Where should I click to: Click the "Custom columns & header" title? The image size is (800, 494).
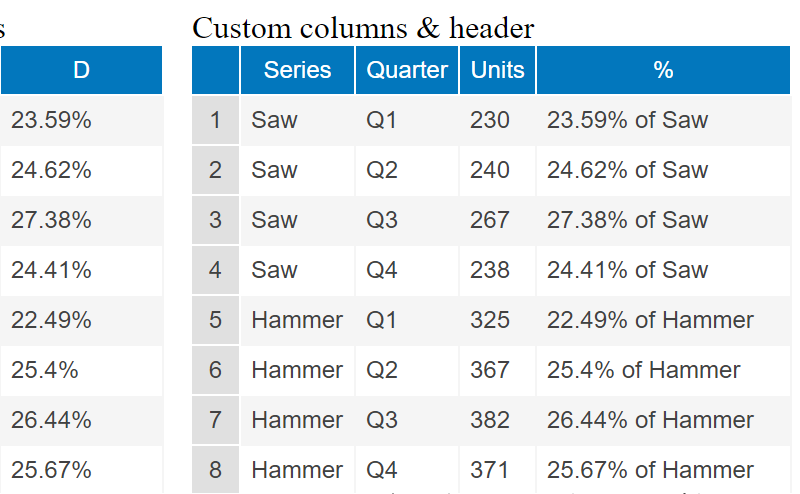[x=363, y=28]
